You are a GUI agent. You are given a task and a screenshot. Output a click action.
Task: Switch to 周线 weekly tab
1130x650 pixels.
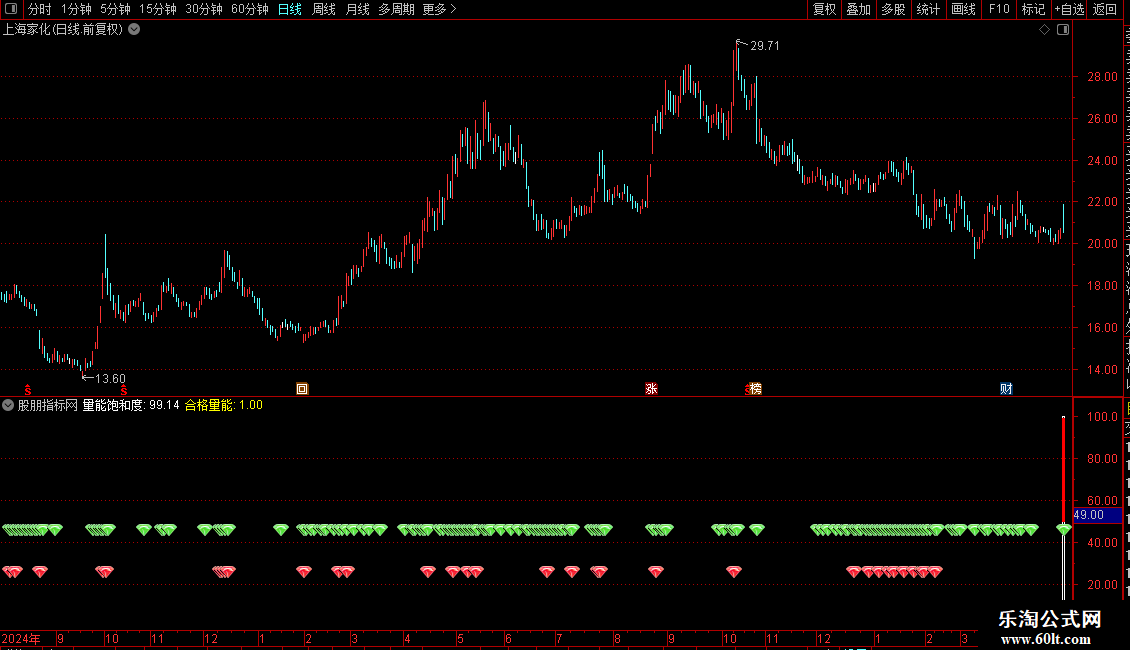tap(324, 9)
